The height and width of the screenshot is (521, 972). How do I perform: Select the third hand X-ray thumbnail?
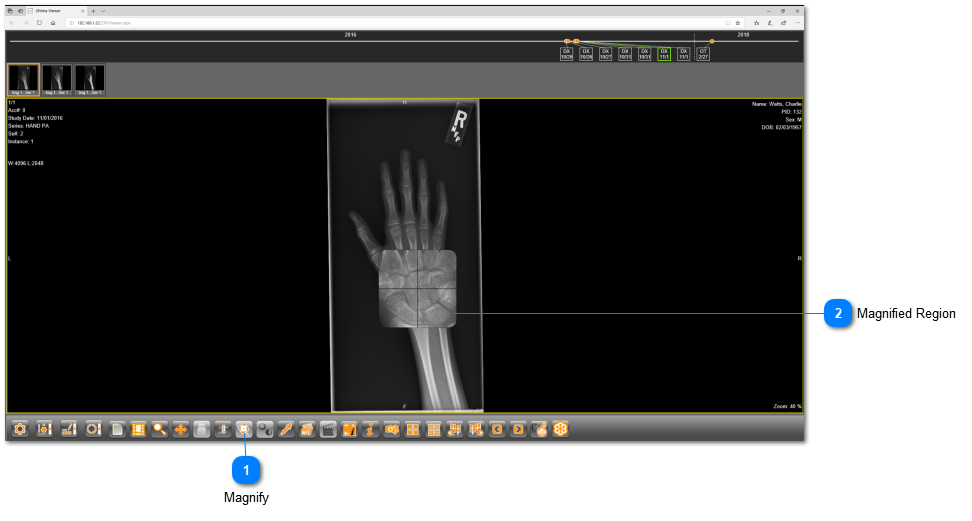[91, 80]
